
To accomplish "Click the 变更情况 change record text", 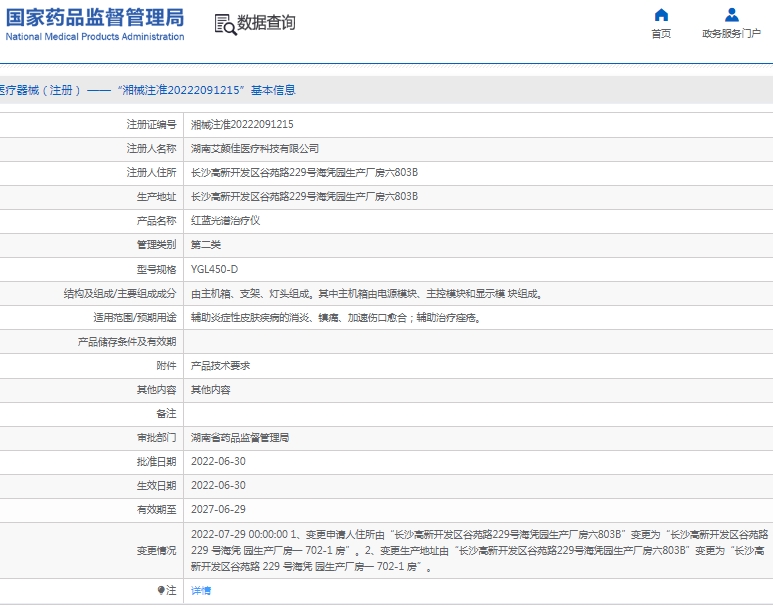I will tap(479, 550).
